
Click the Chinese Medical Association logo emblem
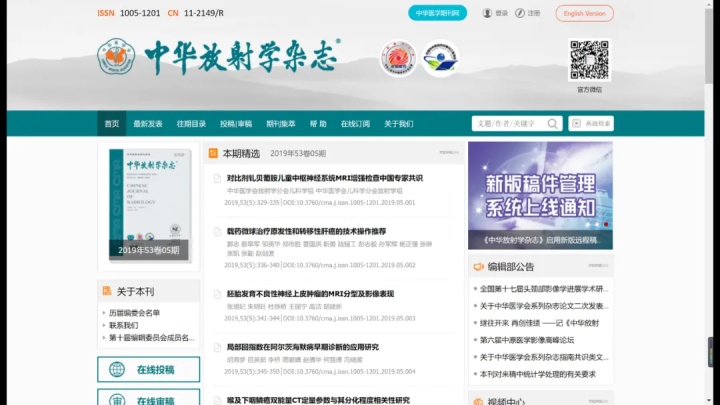pyautogui.click(x=116, y=56)
